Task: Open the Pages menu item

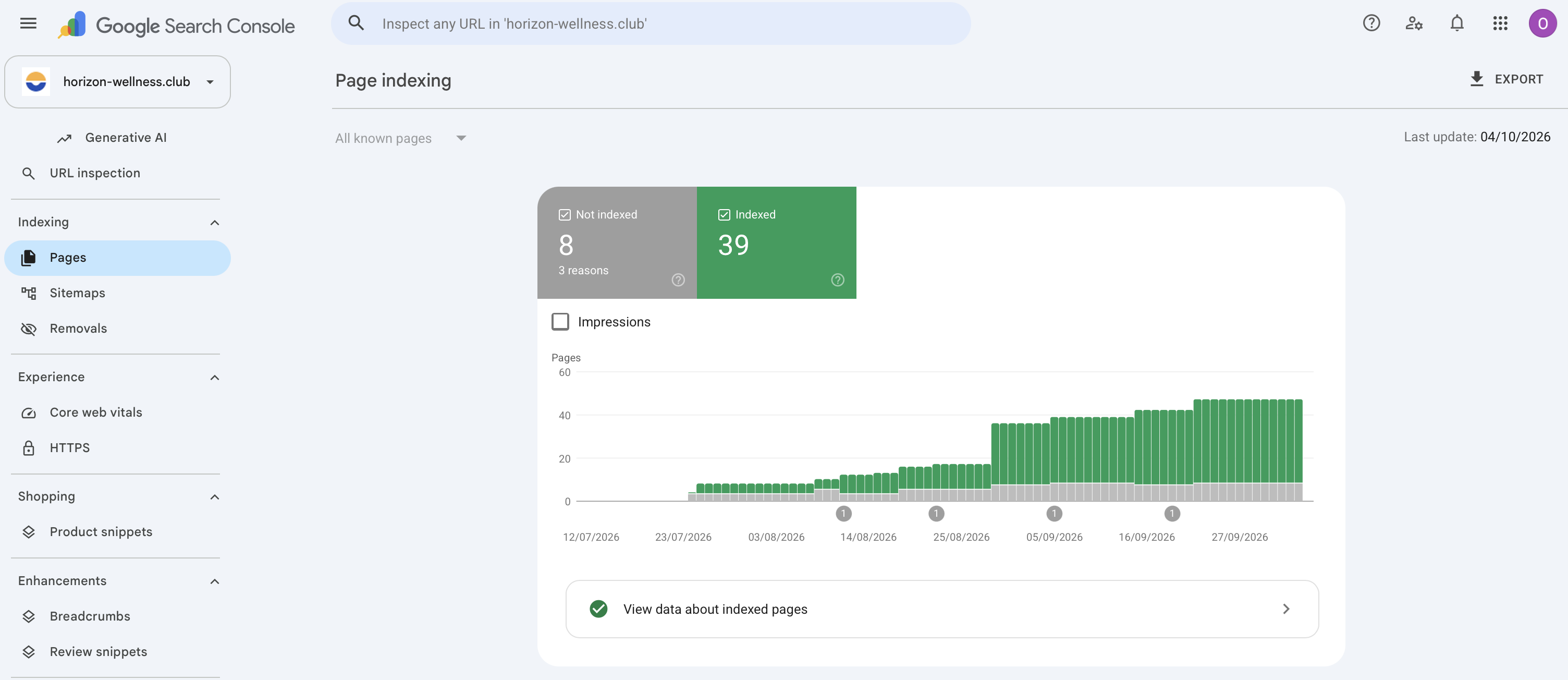Action: tap(117, 258)
